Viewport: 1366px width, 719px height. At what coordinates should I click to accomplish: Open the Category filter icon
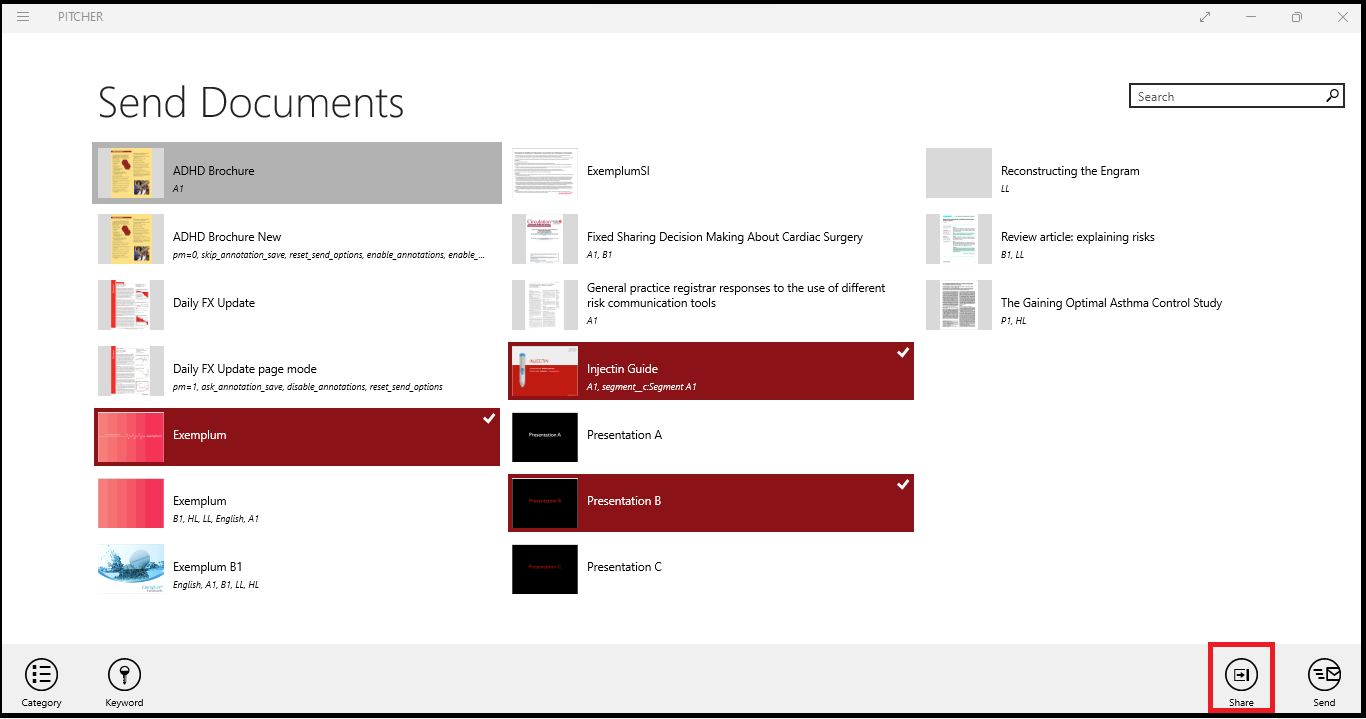(41, 675)
